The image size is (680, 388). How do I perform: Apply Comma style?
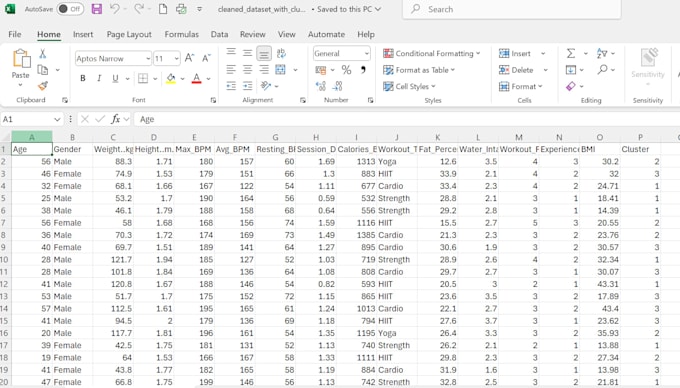coord(363,70)
